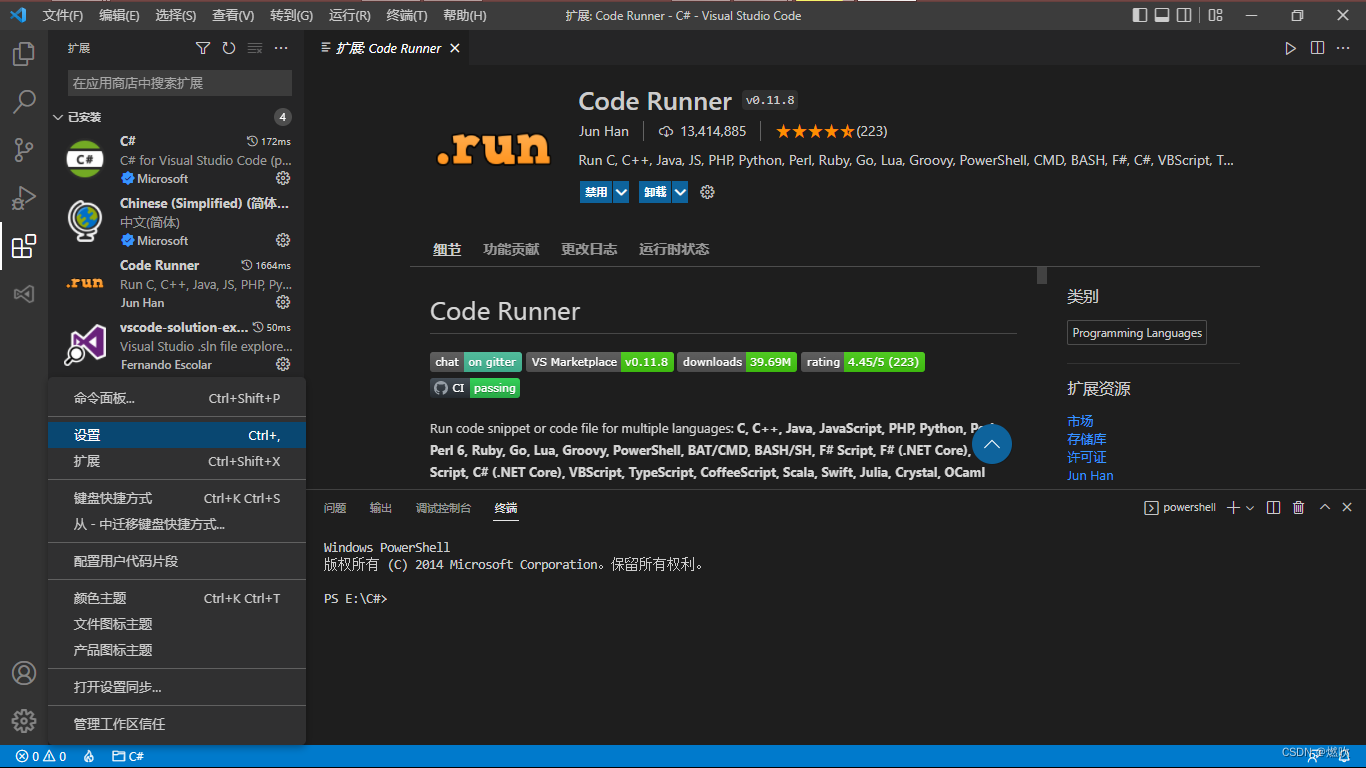
Task: Open the new terminal launch profile dropdown
Action: (1250, 508)
